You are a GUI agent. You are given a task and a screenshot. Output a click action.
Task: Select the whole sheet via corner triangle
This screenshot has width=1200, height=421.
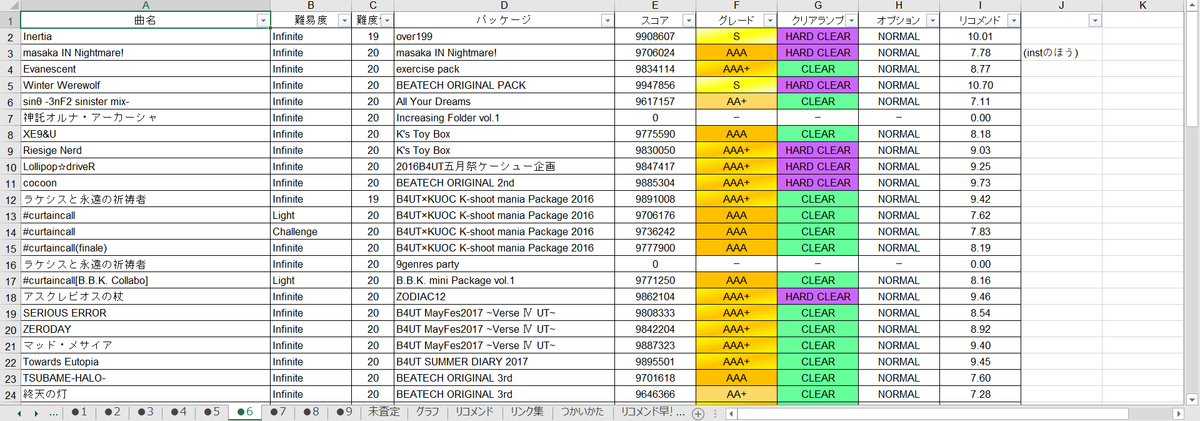9,6
